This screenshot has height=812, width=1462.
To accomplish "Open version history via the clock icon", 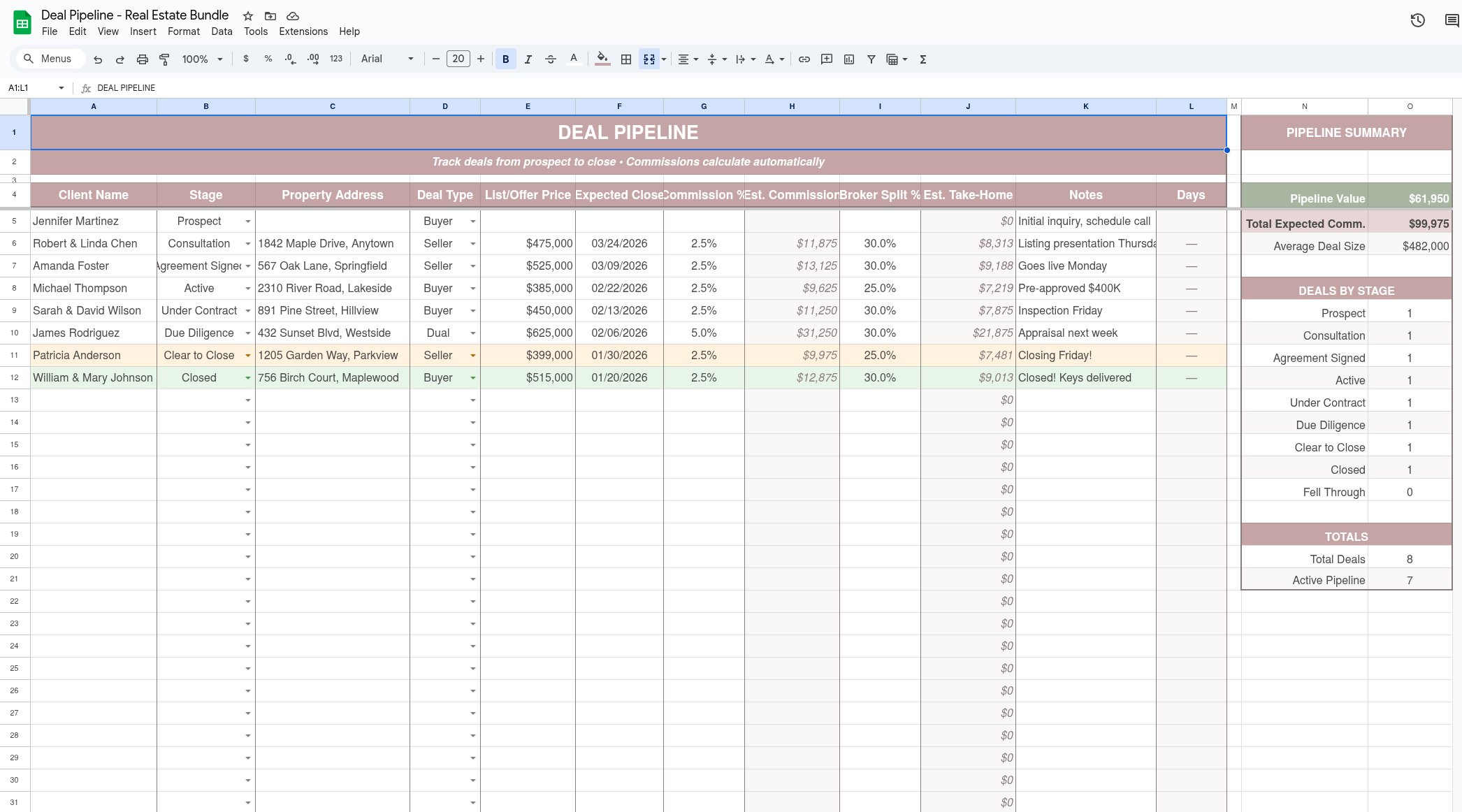I will [x=1417, y=20].
